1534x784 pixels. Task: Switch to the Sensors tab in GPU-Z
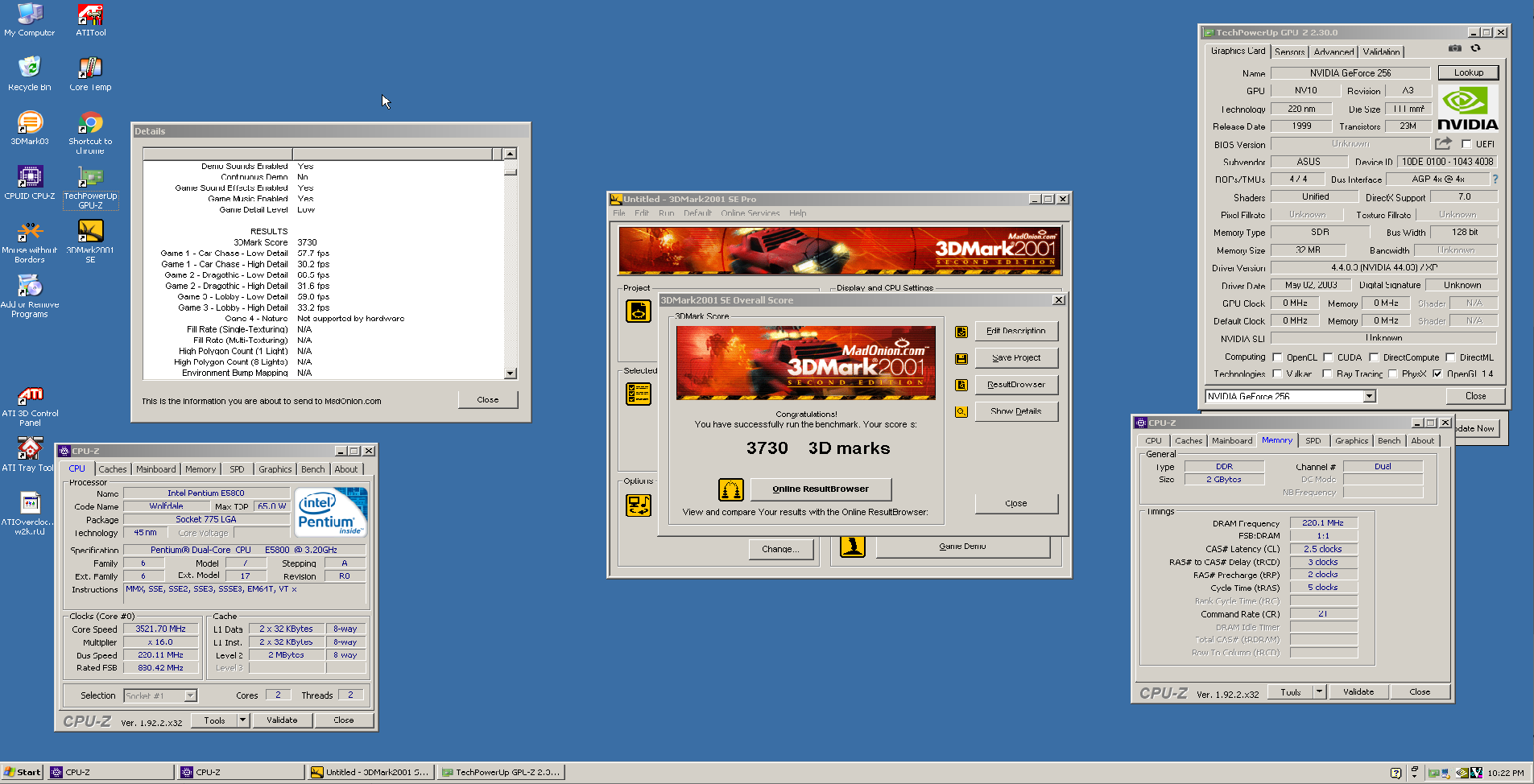point(1289,52)
